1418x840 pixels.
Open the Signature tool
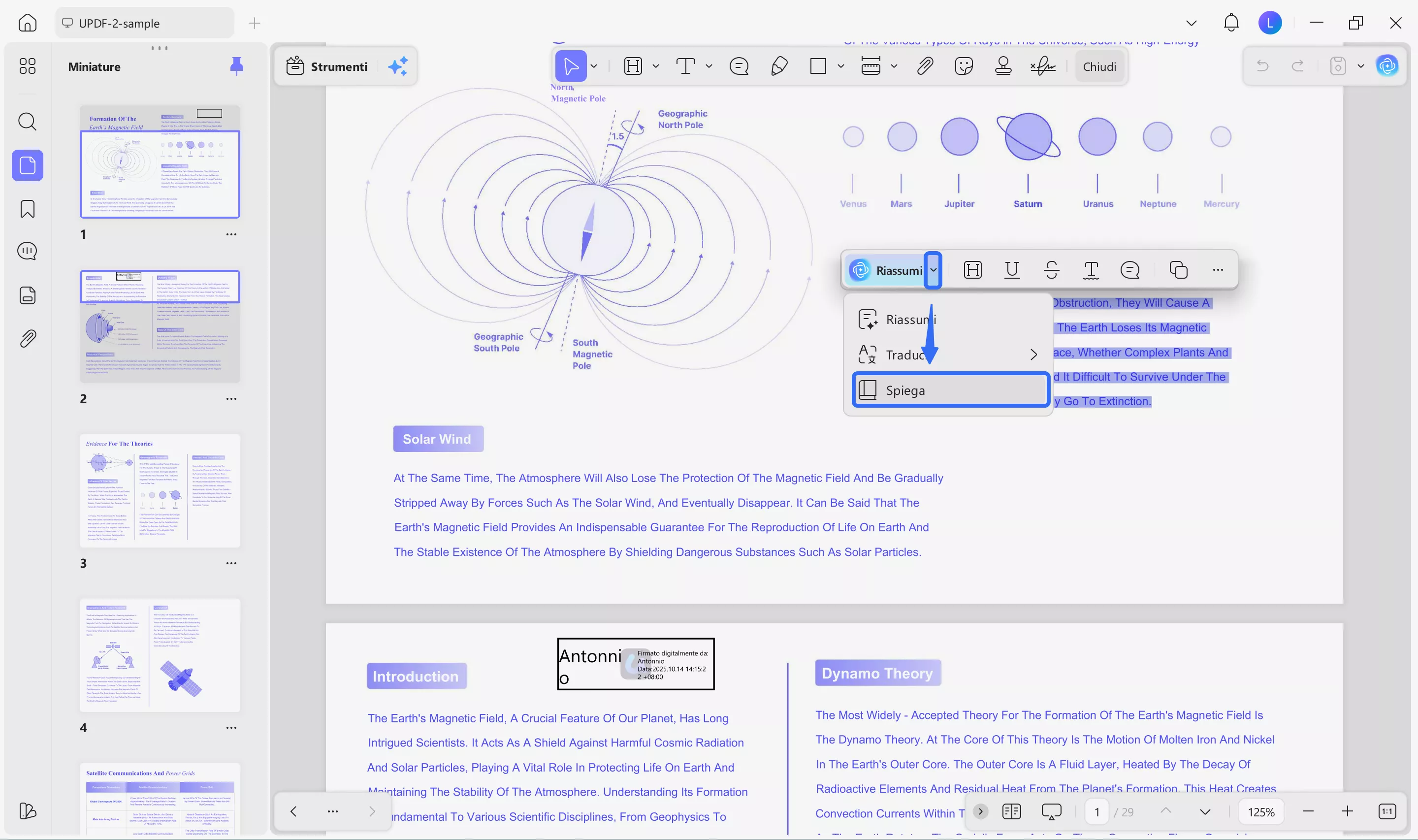[1042, 66]
